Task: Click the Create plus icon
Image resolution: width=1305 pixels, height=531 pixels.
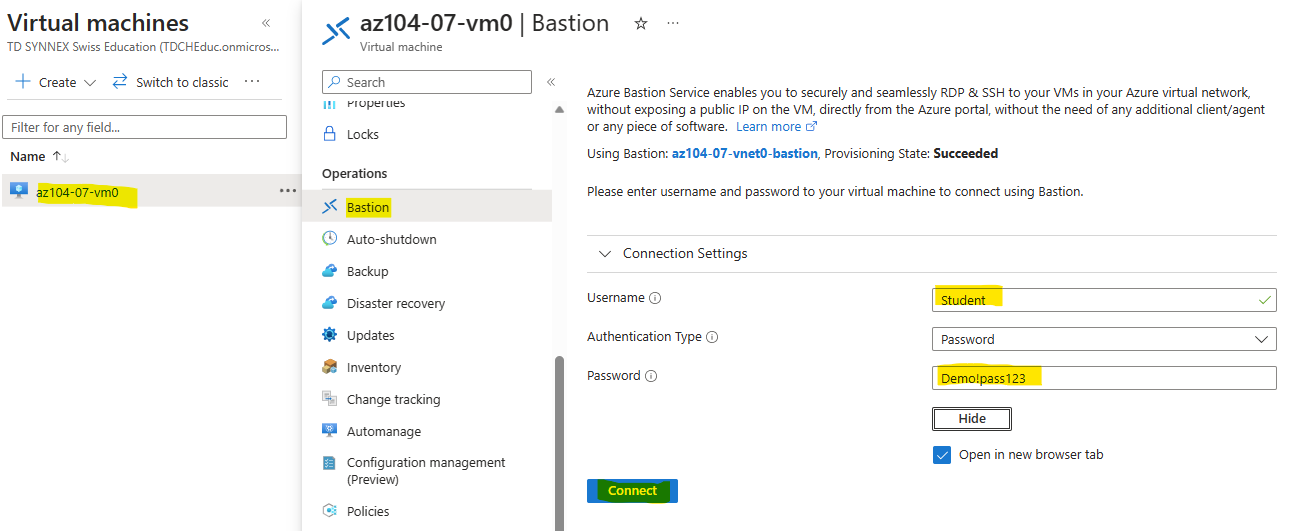Action: [x=23, y=82]
